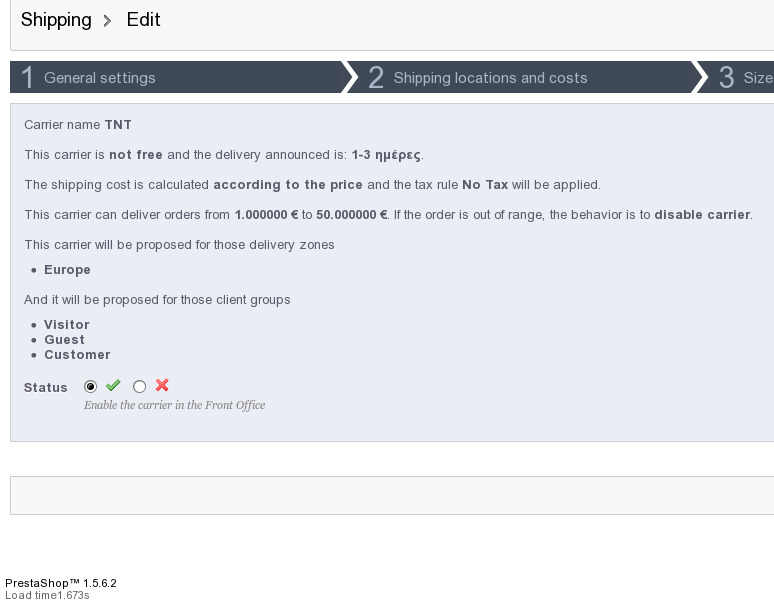
Task: Click the large step number 2
Action: click(x=376, y=77)
